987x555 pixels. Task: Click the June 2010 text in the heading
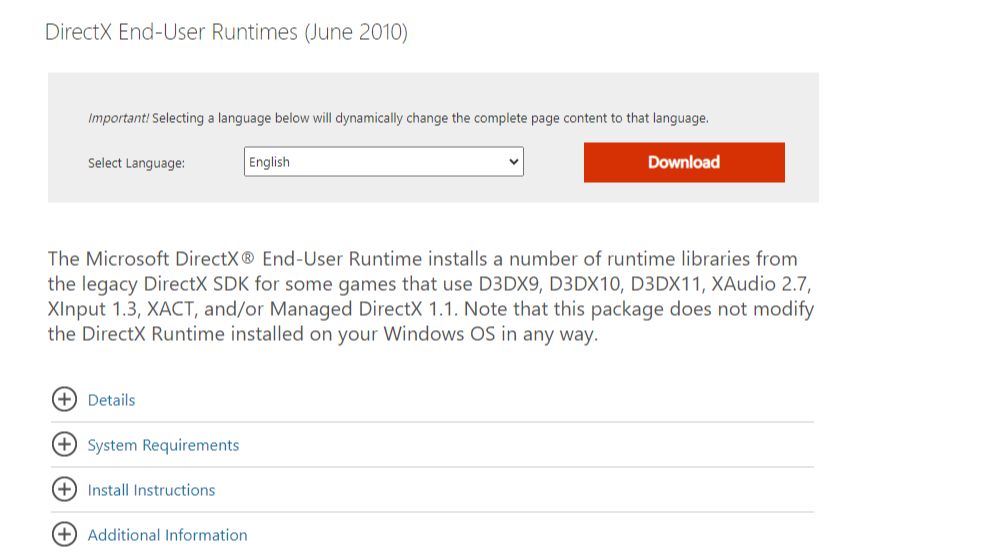point(356,32)
